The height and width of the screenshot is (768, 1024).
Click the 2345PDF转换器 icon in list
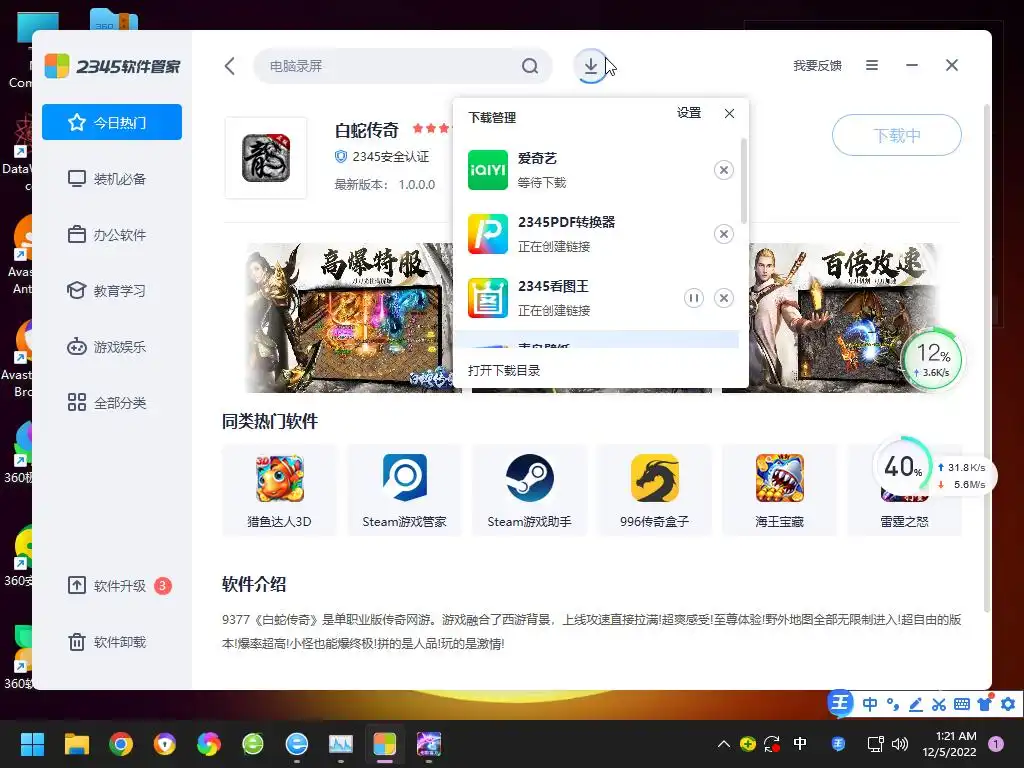(488, 234)
